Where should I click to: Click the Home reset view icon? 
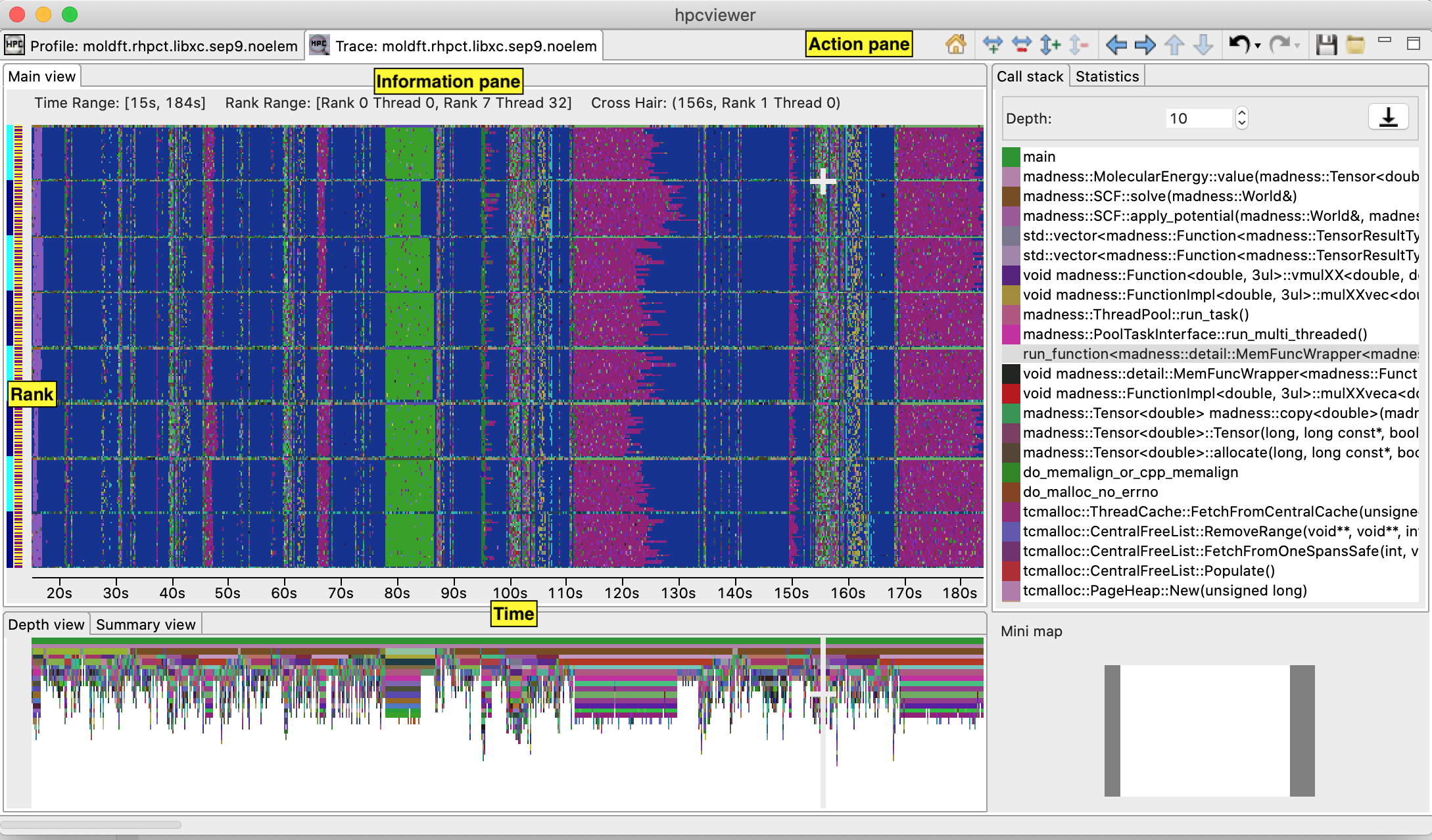(x=955, y=45)
